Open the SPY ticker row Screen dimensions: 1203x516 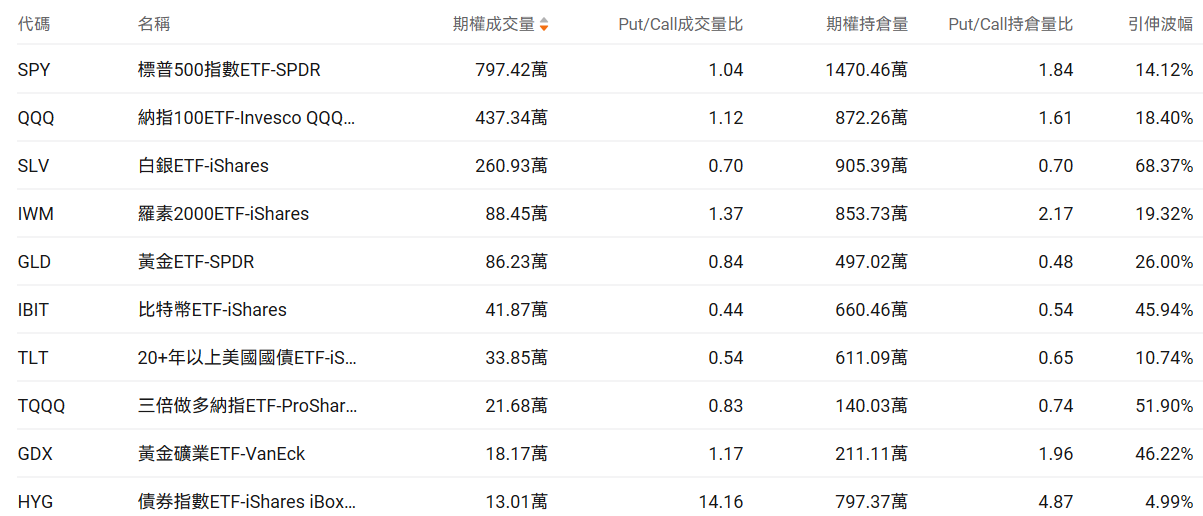pyautogui.click(x=33, y=70)
